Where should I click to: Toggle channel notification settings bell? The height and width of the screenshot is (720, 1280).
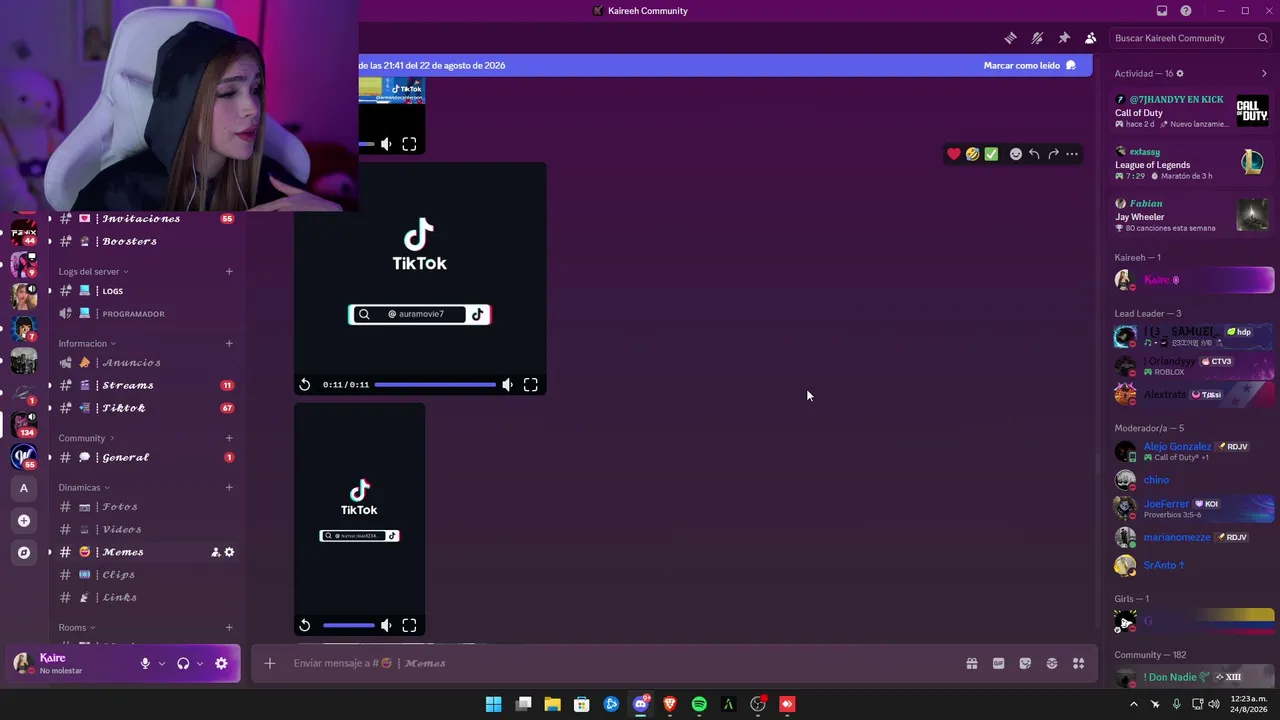coord(1037,38)
